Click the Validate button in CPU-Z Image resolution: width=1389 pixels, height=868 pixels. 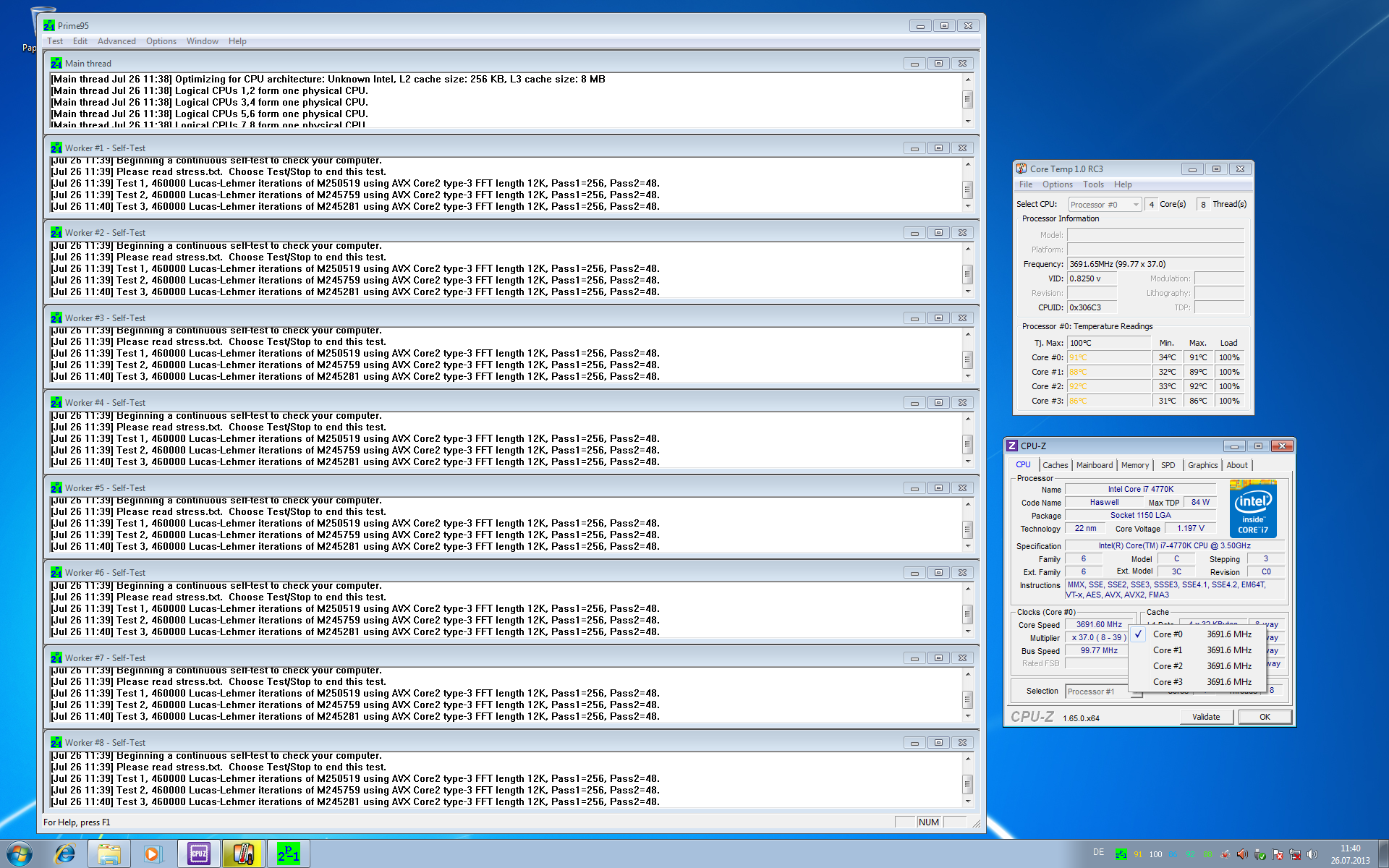1206,717
